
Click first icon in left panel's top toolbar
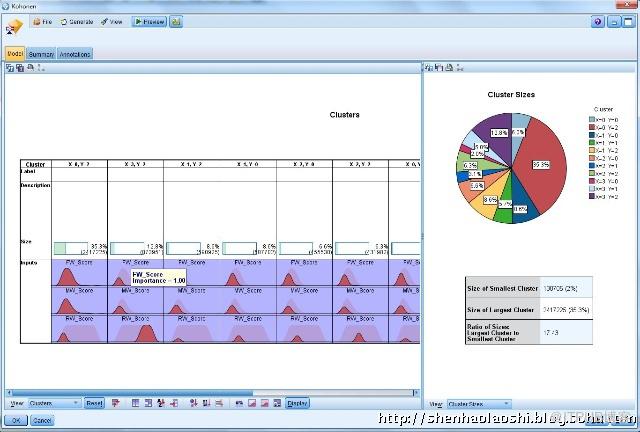[x=9, y=68]
